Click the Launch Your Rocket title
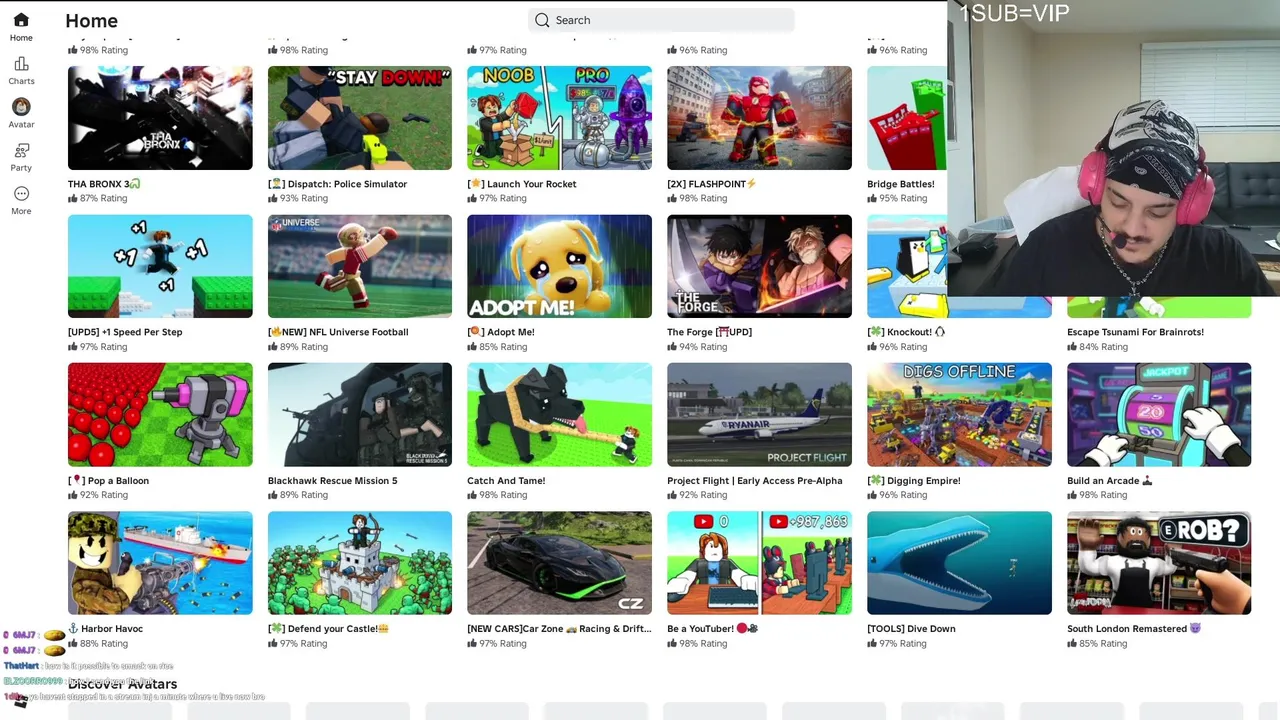Image resolution: width=1280 pixels, height=720 pixels. click(x=522, y=184)
